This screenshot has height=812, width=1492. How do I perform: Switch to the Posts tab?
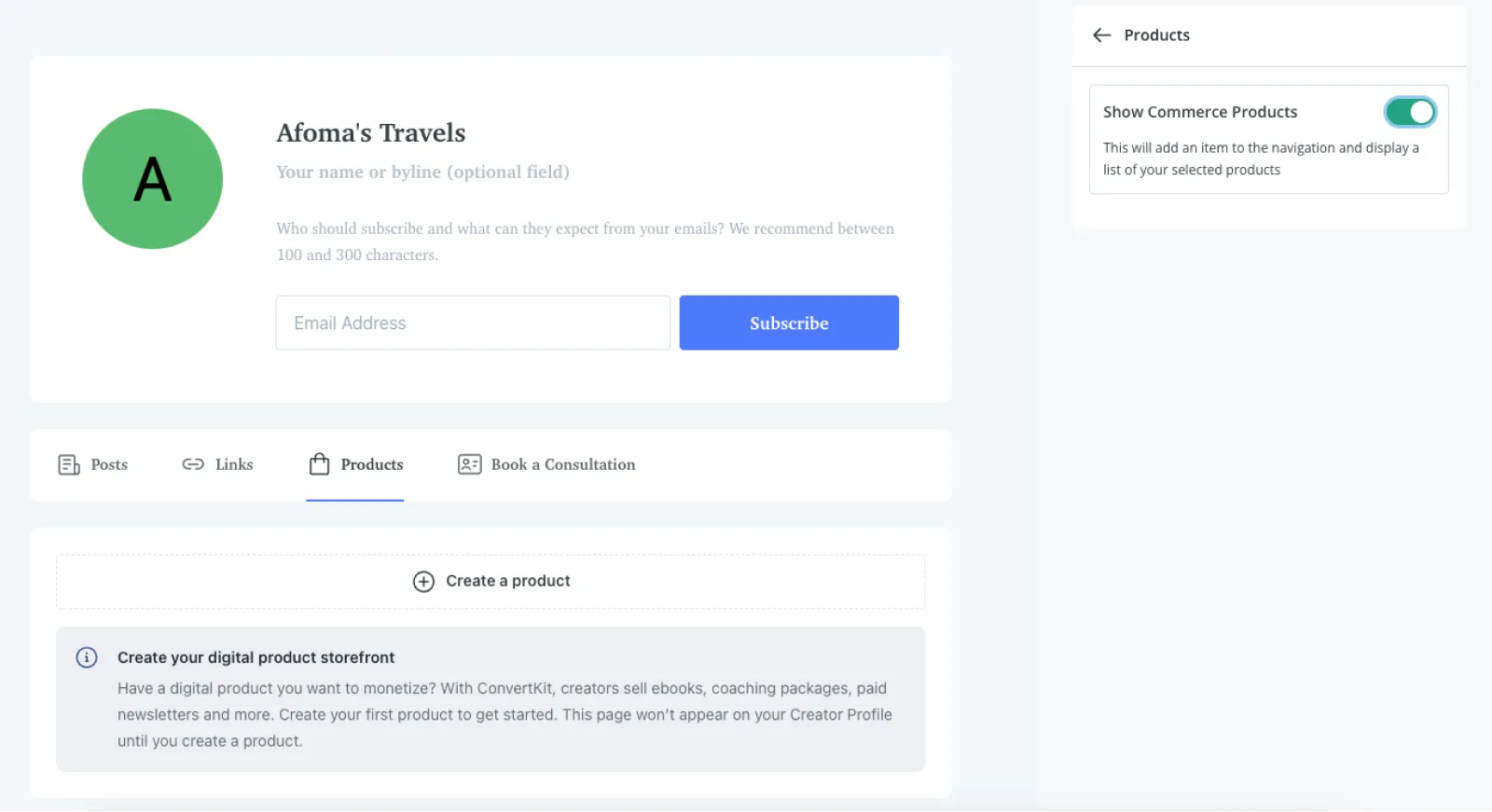pos(109,464)
